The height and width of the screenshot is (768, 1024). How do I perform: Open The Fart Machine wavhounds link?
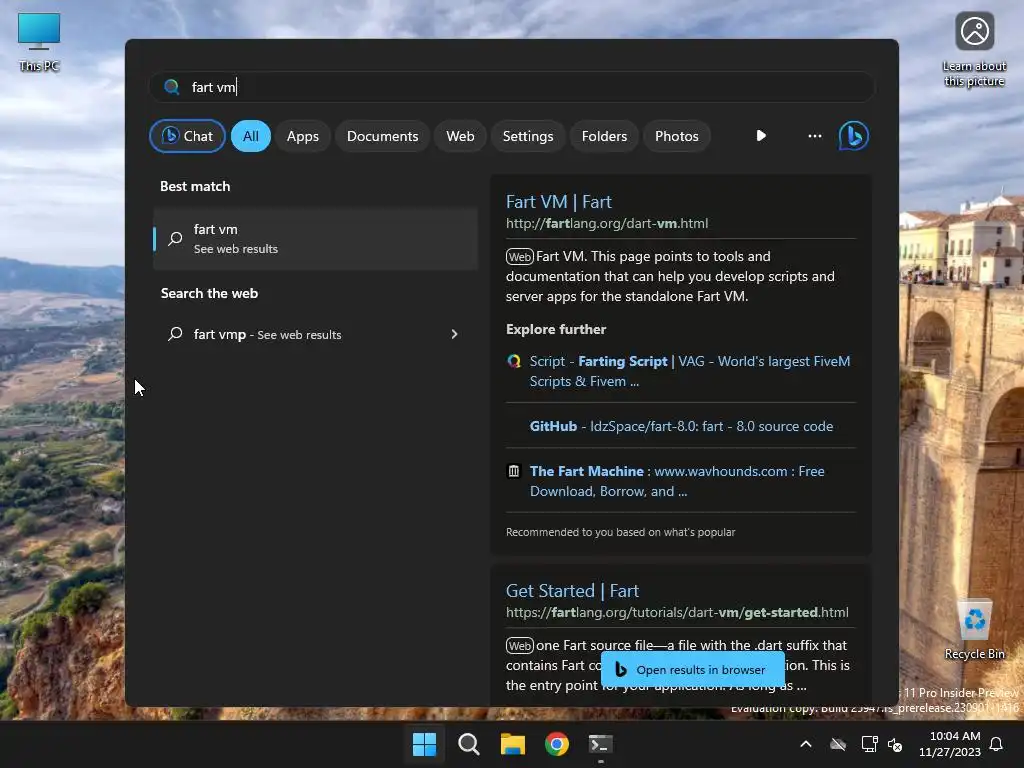(x=677, y=481)
